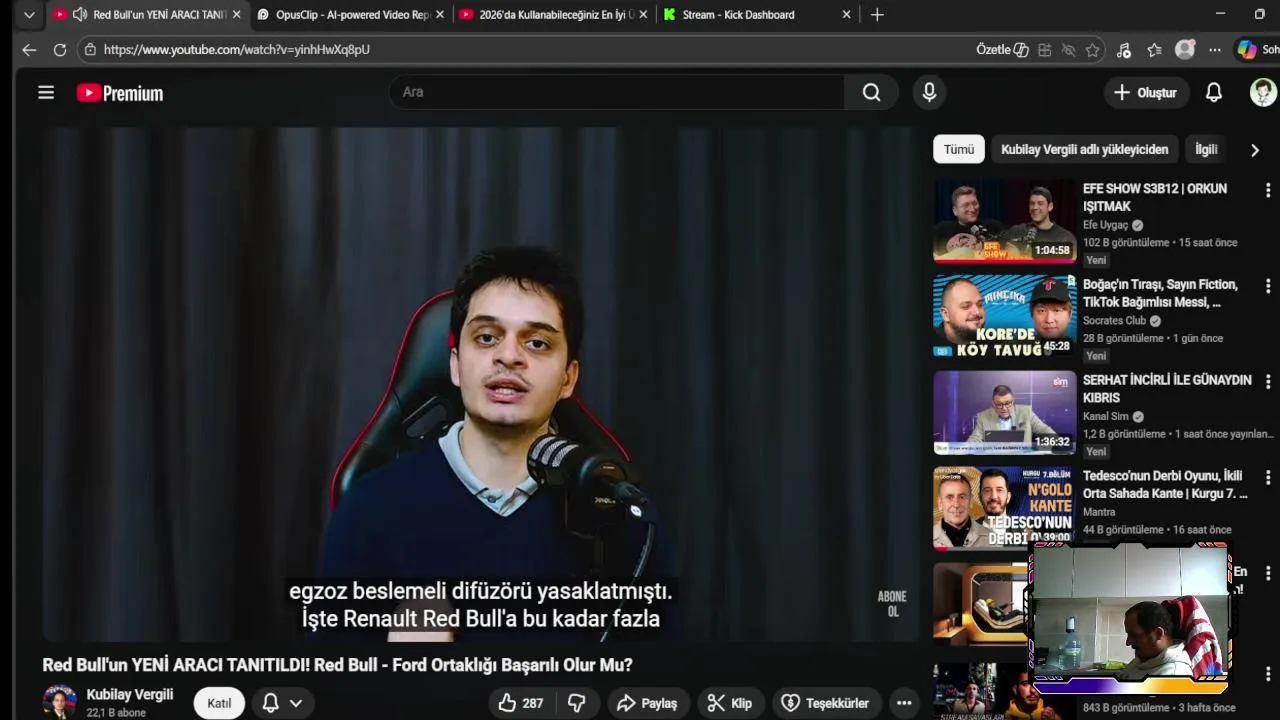Click the search magnifier button
Screen dimensions: 1280x720
pyautogui.click(x=871, y=92)
